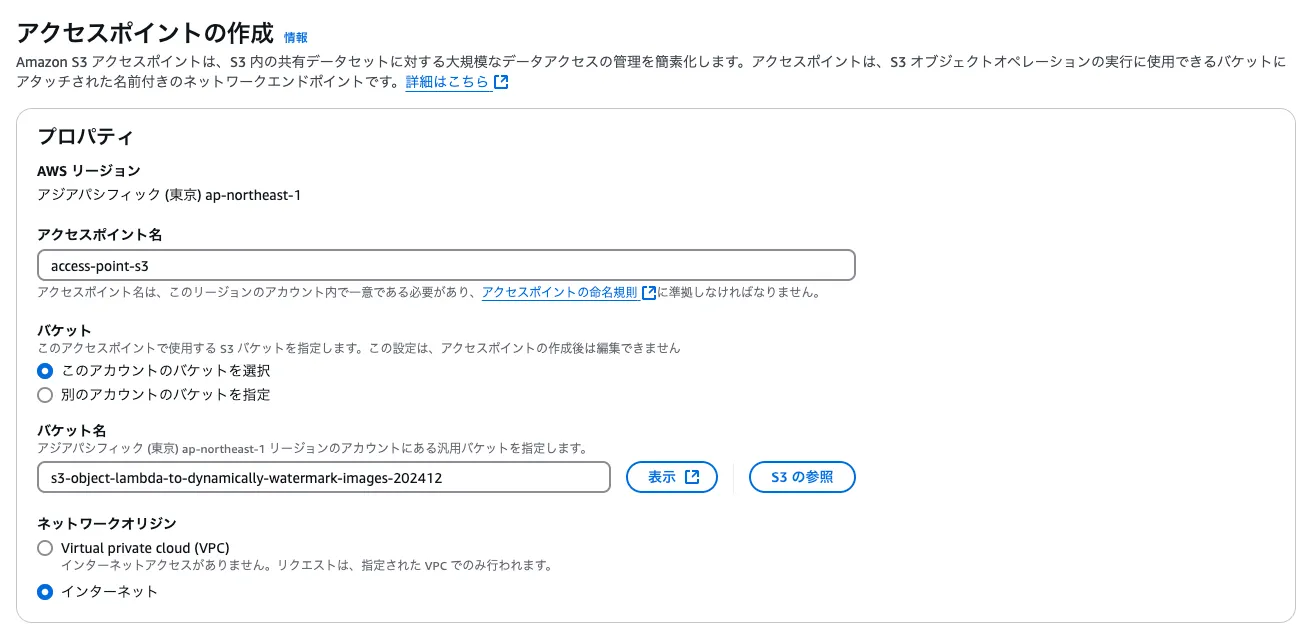Open the 情報 info link beside the title
Screen dimensions: 1309x632
pyautogui.click(x=296, y=37)
